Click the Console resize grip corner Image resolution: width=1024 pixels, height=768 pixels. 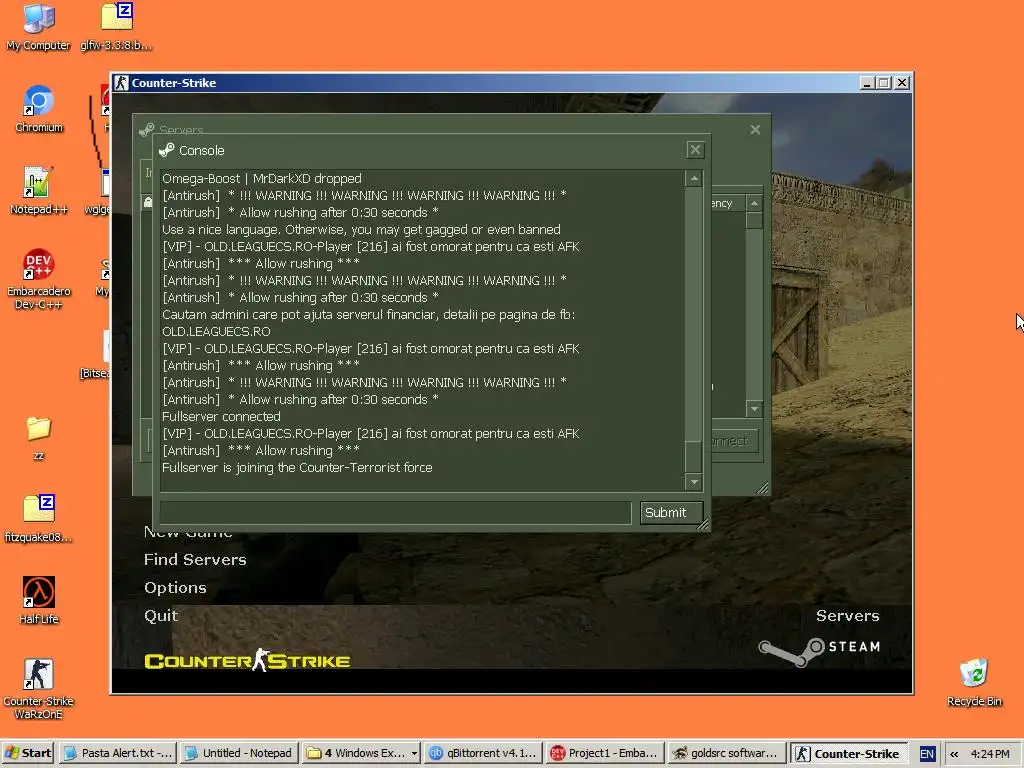703,524
